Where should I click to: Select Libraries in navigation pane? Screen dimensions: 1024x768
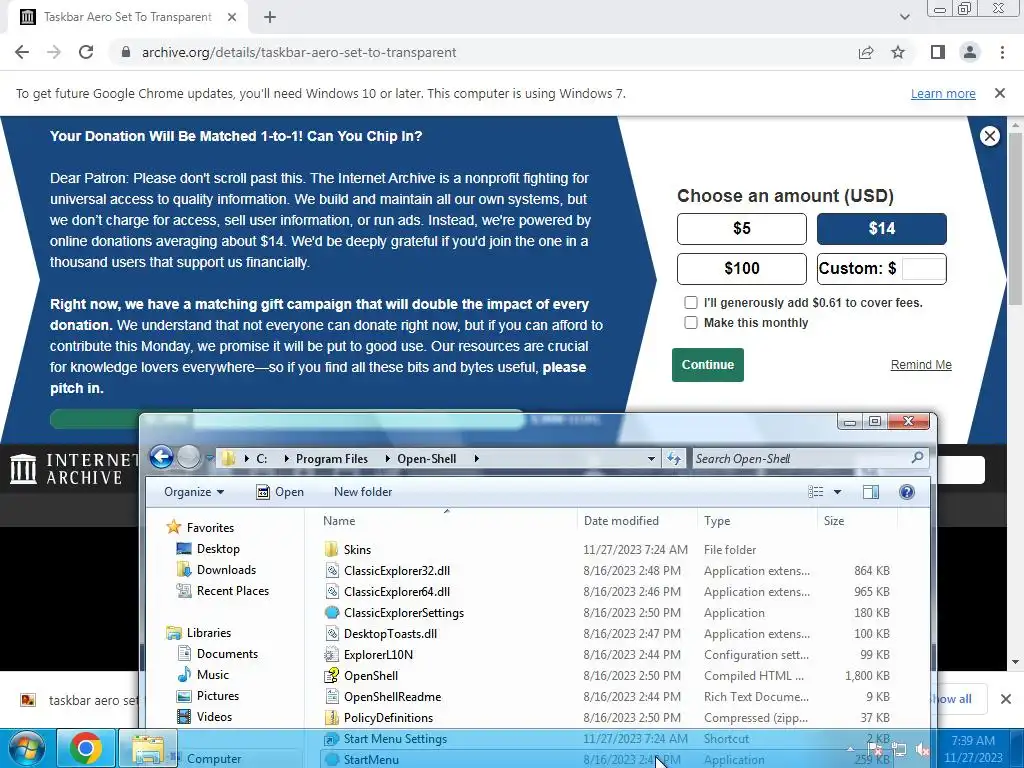[x=208, y=633]
